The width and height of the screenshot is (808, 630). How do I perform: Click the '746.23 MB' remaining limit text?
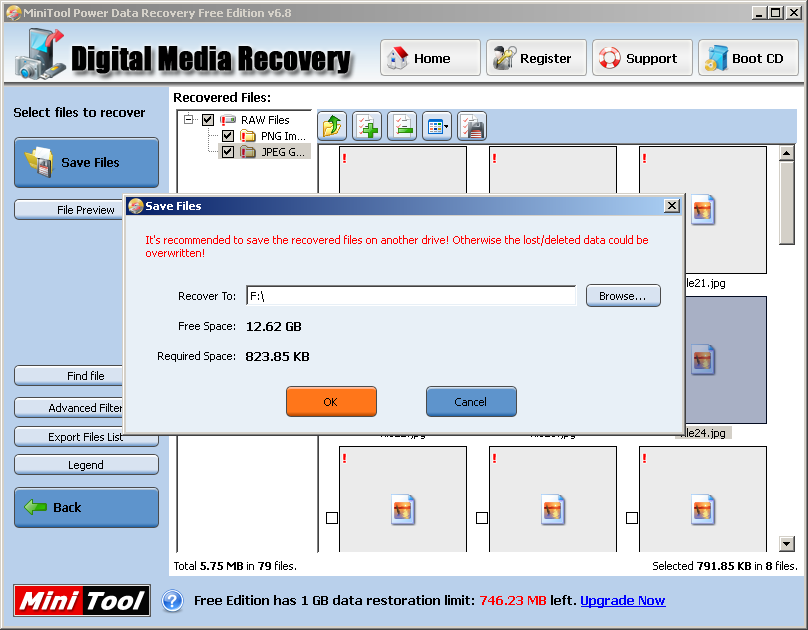pos(513,601)
